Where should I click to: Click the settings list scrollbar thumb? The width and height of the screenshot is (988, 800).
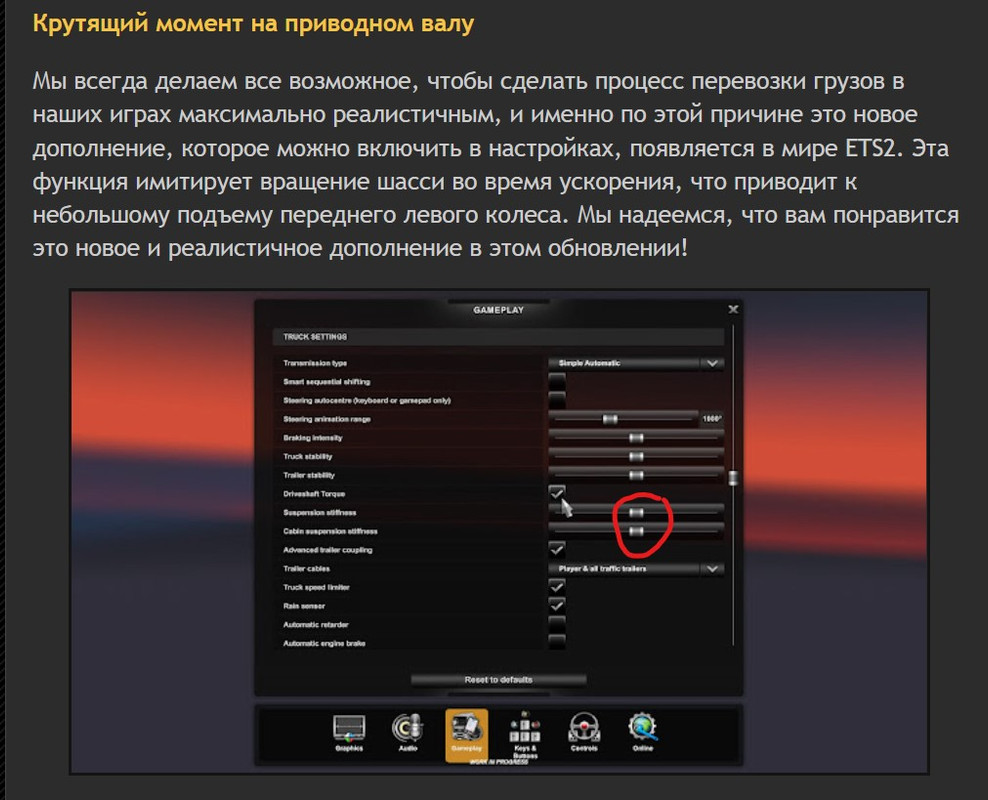(733, 477)
